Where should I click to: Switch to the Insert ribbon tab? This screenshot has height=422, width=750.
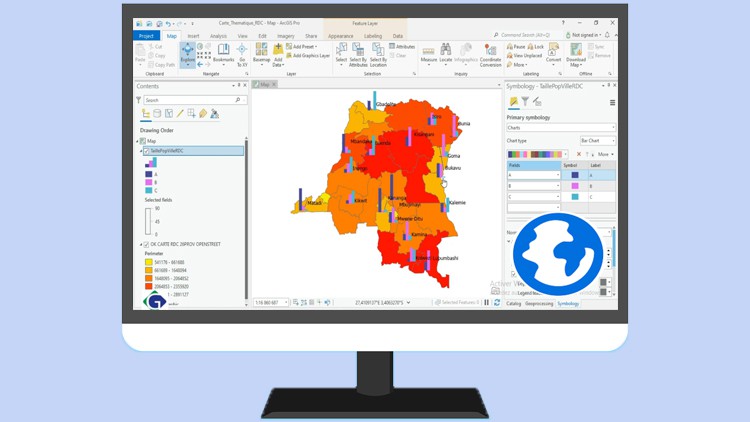pyautogui.click(x=193, y=36)
